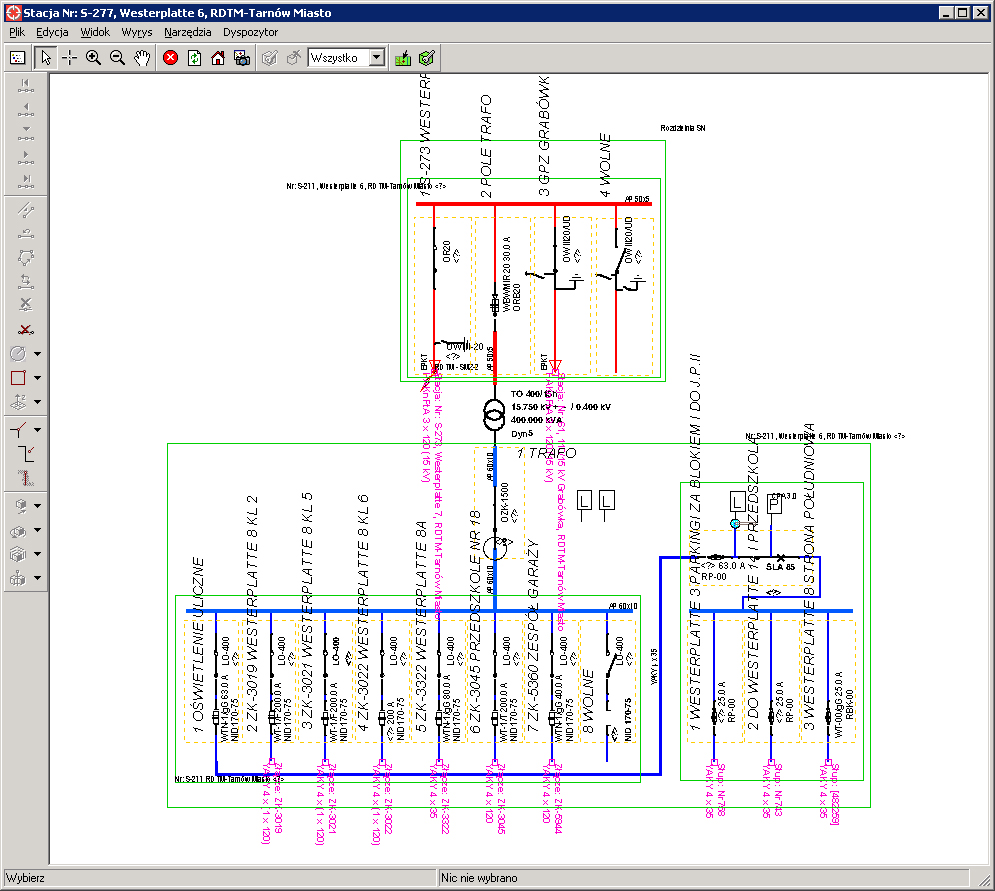Click the red SN busbar line
Screen dimensions: 995x891
(x=533, y=204)
